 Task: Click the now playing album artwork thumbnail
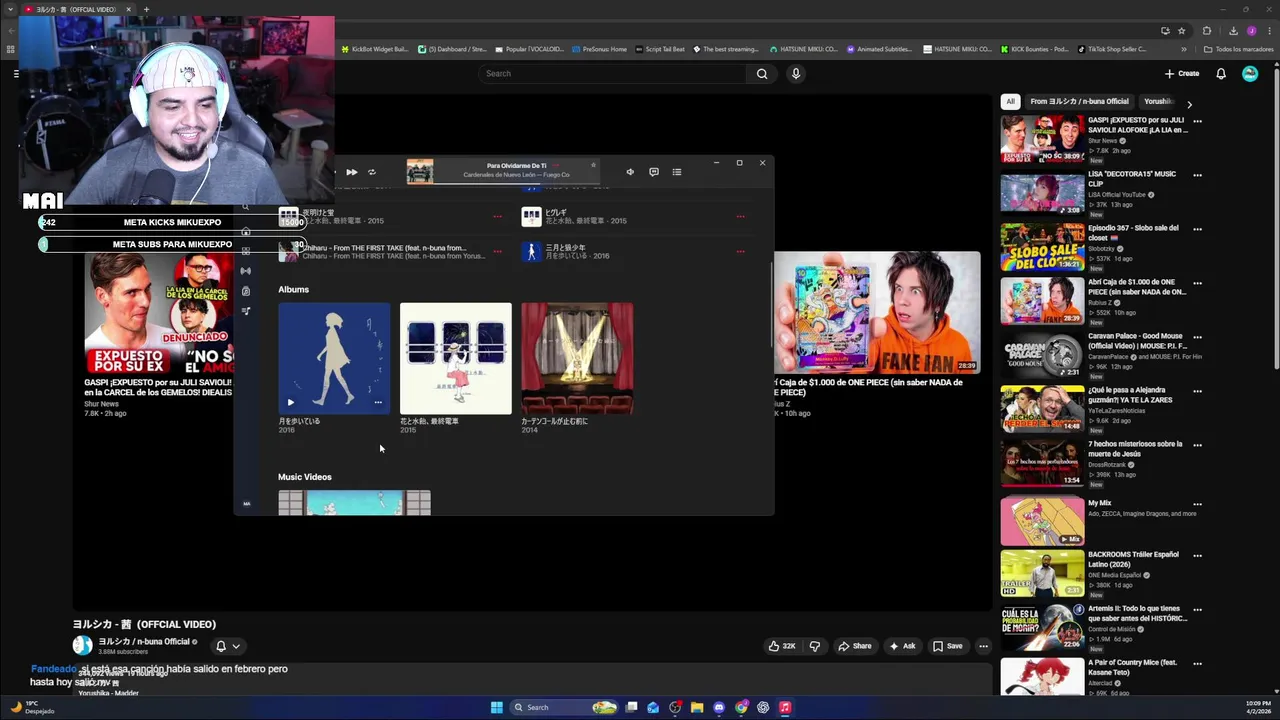(420, 172)
